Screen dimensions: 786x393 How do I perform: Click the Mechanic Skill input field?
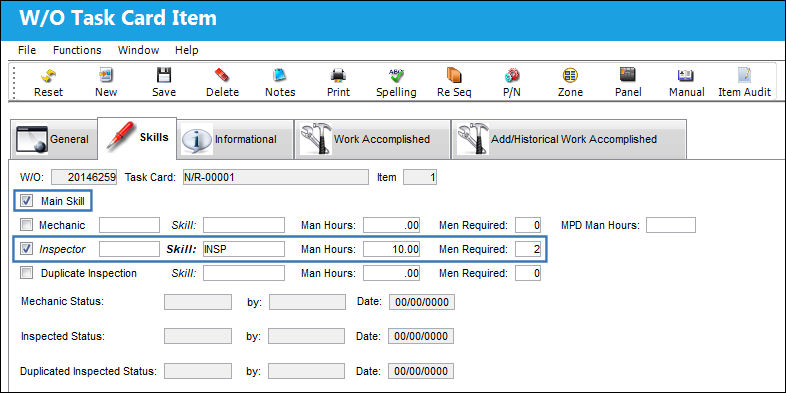click(x=244, y=225)
